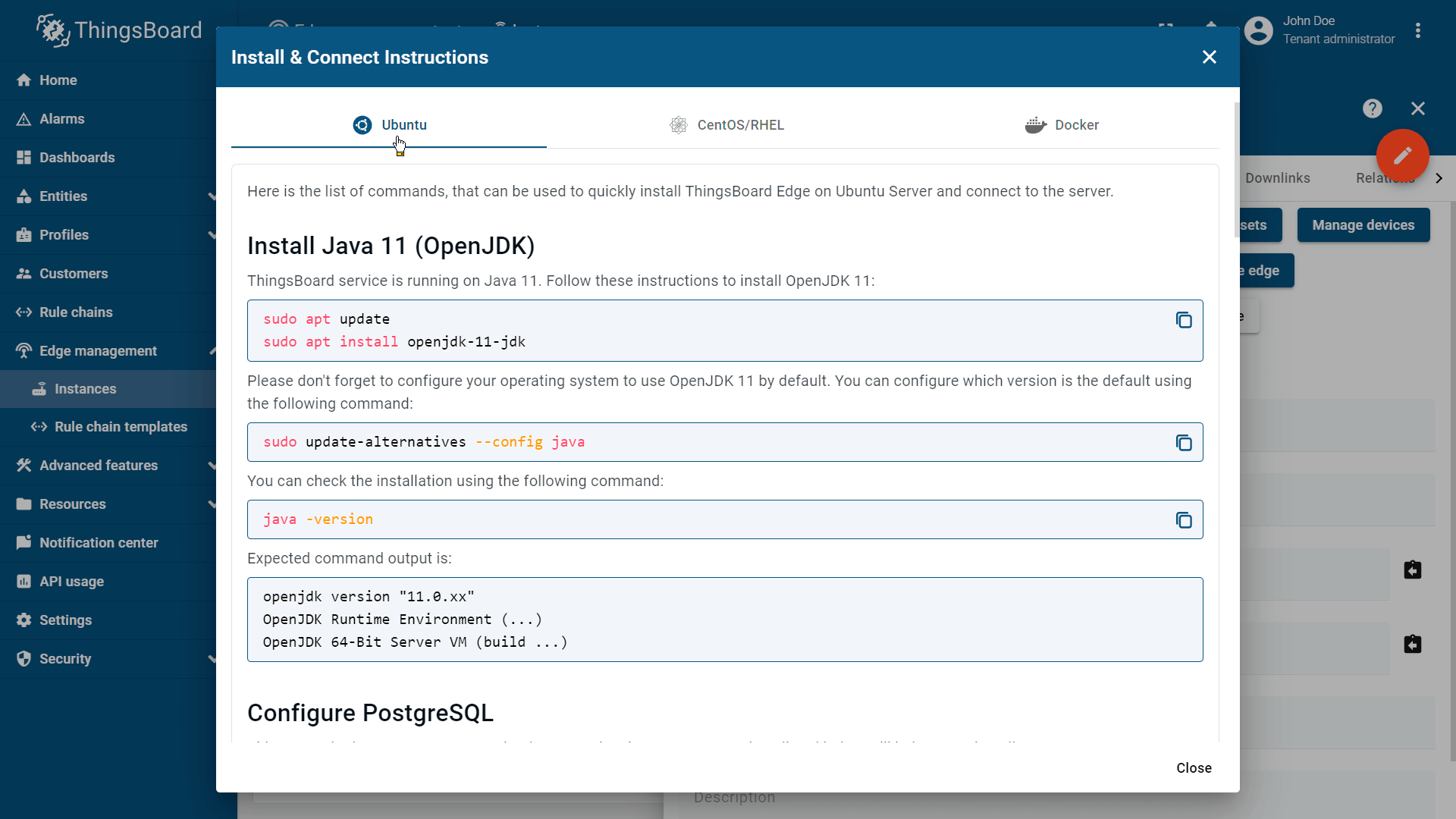1456x819 pixels.
Task: Click the Dashboards grid icon
Action: tap(24, 158)
